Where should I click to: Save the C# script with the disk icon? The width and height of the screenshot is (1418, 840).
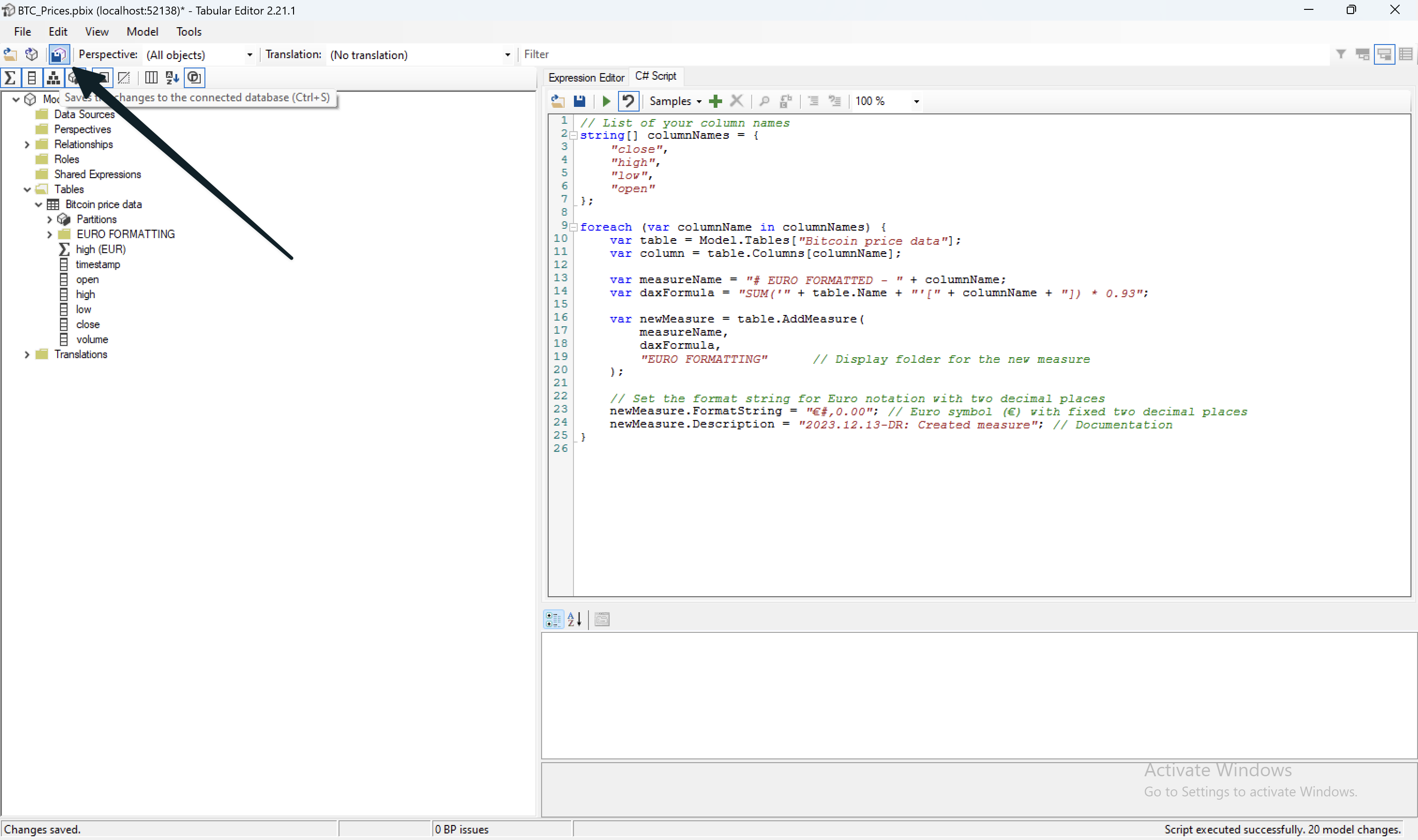[579, 101]
